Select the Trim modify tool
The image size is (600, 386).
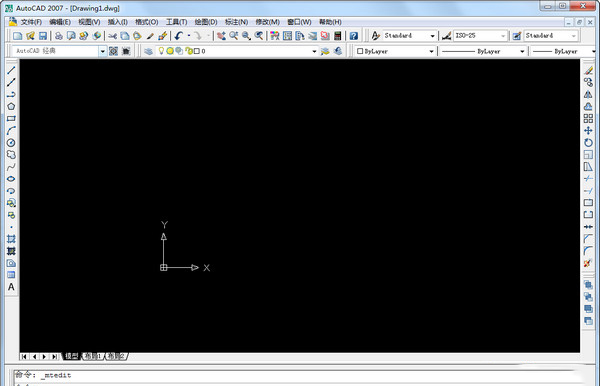point(589,179)
